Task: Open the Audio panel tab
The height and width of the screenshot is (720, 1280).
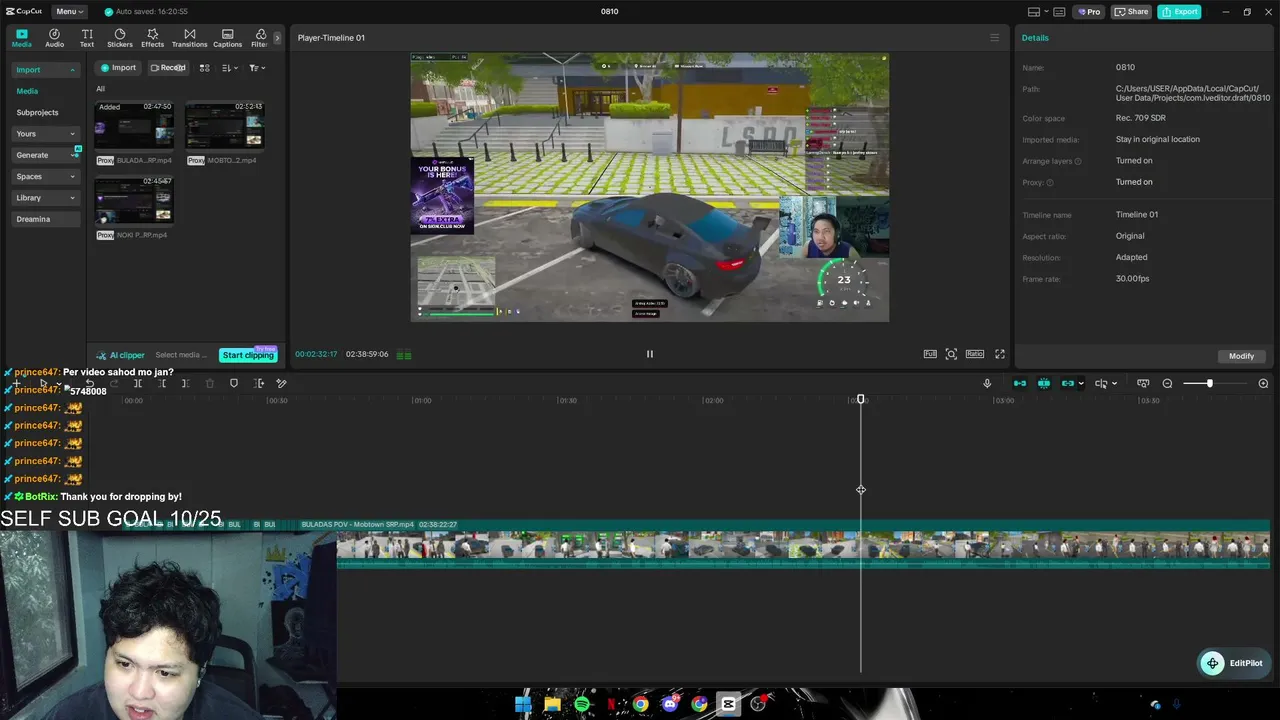Action: click(54, 38)
